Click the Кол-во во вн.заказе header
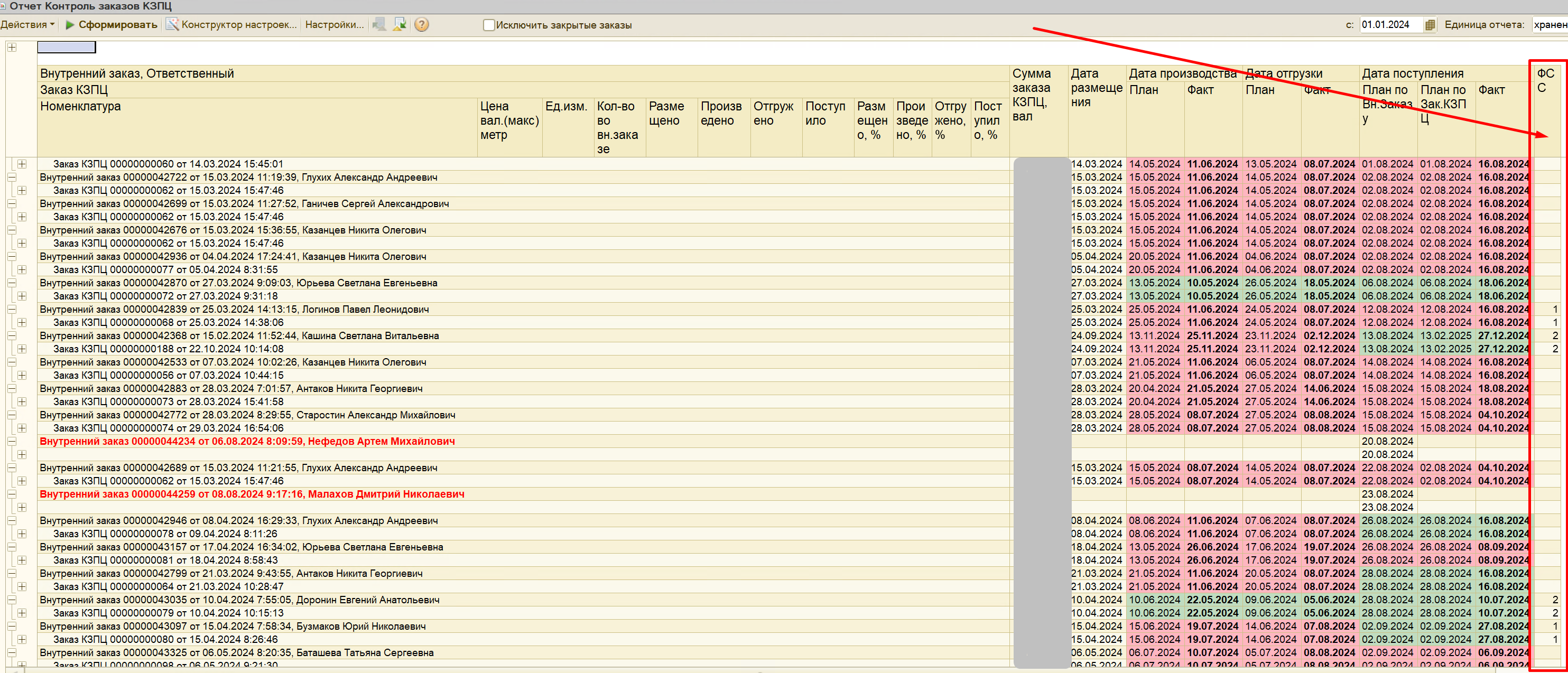Screen dimensions: 1568x673 [x=620, y=127]
